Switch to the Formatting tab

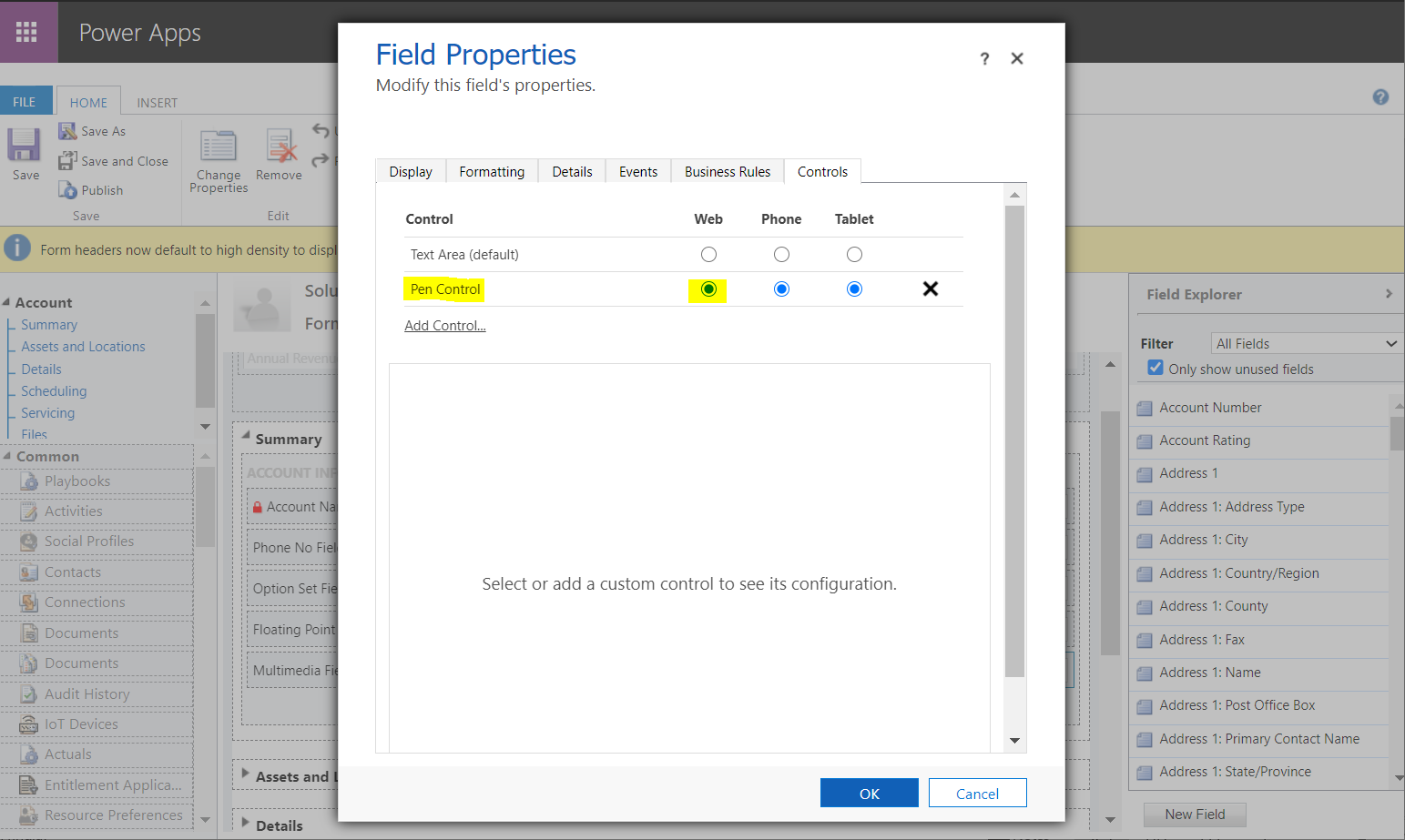(492, 171)
